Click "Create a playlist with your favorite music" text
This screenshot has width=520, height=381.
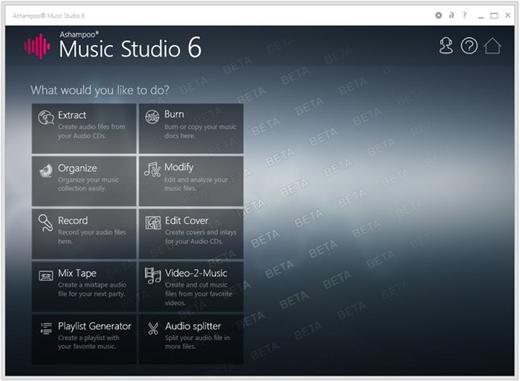click(x=88, y=342)
